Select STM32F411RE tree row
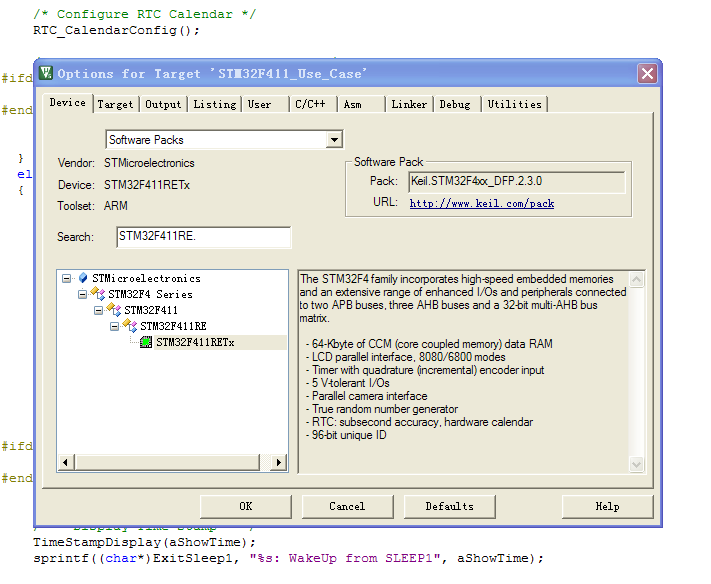The height and width of the screenshot is (584, 711). pyautogui.click(x=173, y=326)
